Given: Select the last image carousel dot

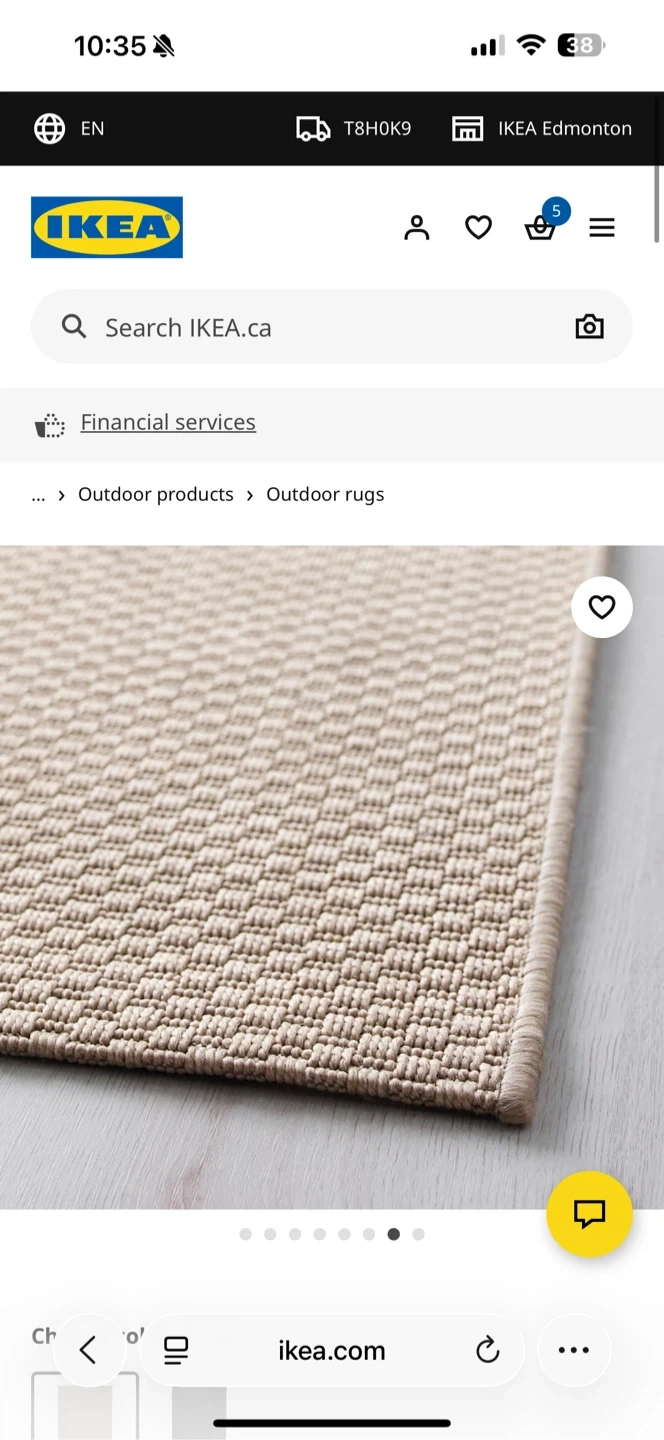Looking at the screenshot, I should [x=418, y=1234].
